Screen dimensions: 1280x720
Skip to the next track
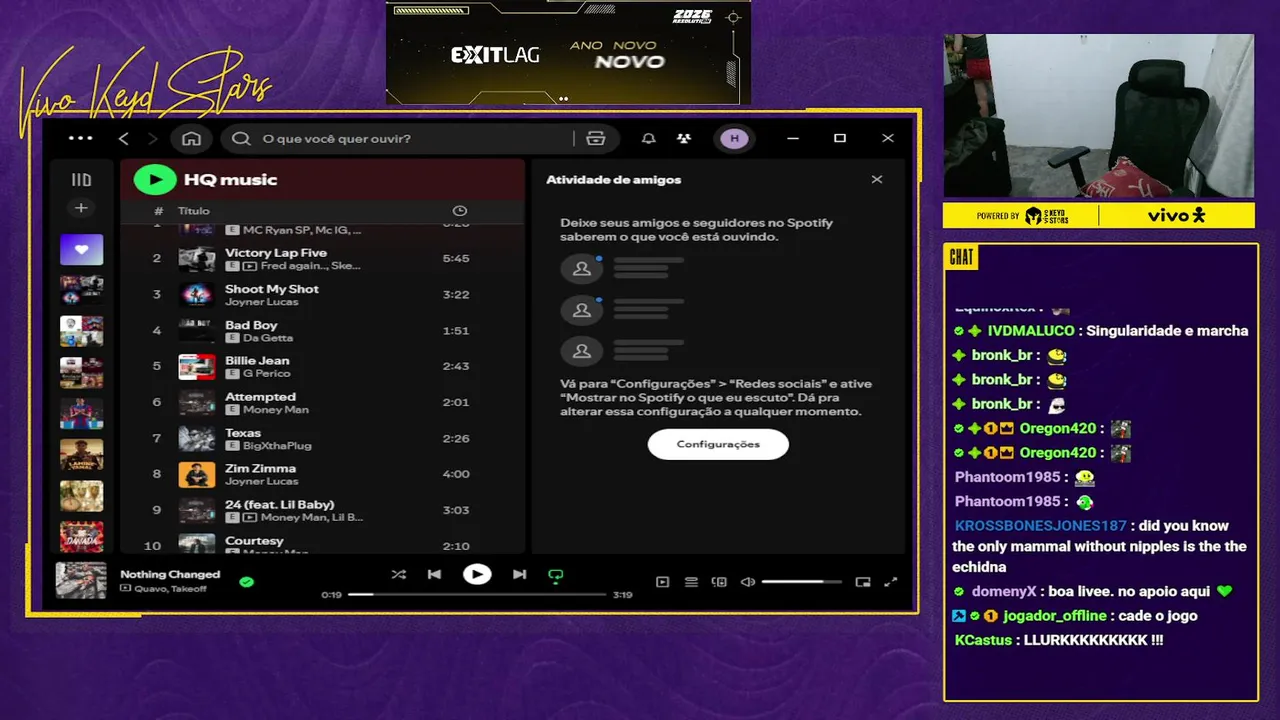519,575
